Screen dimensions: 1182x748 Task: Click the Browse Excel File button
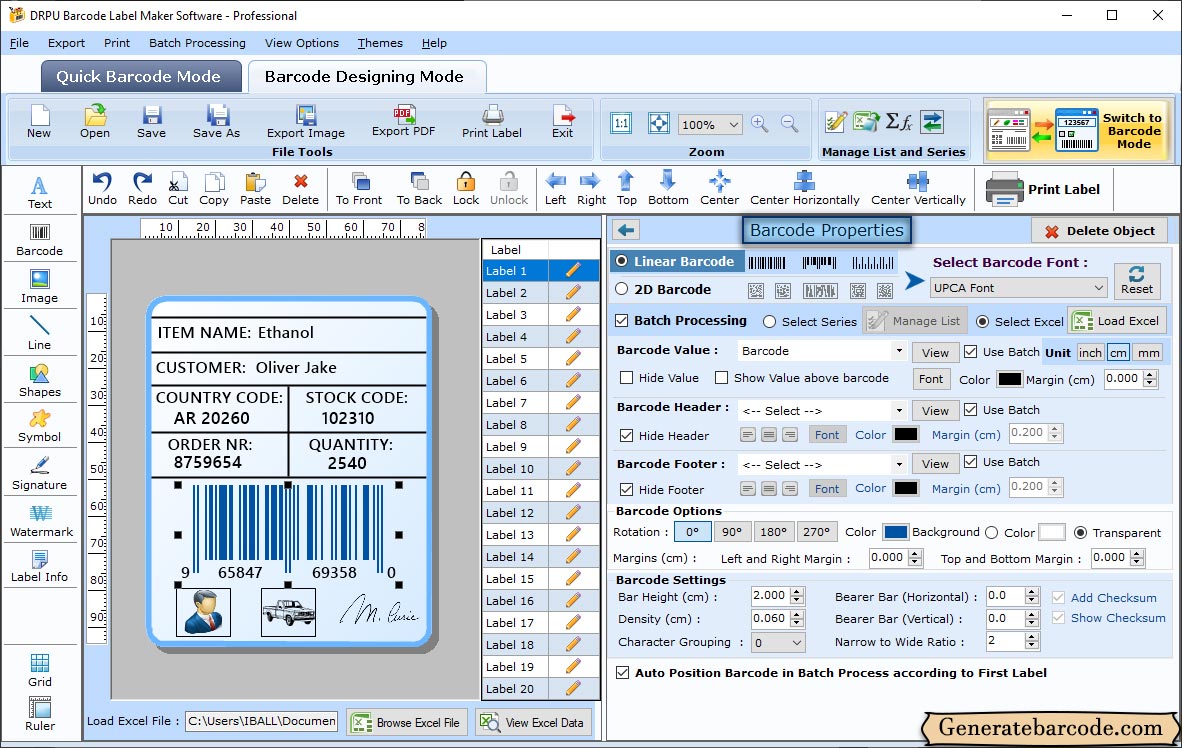tap(407, 722)
